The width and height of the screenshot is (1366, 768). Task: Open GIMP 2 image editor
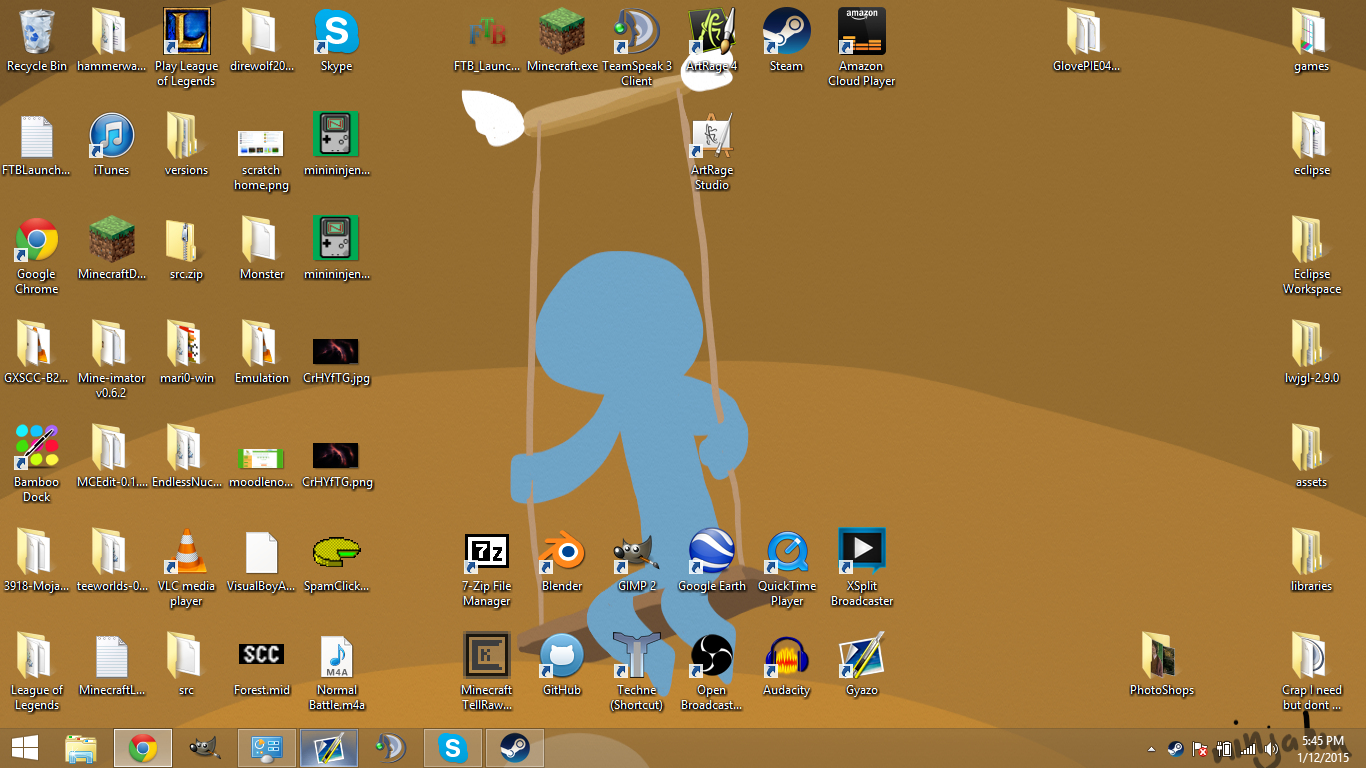click(636, 552)
